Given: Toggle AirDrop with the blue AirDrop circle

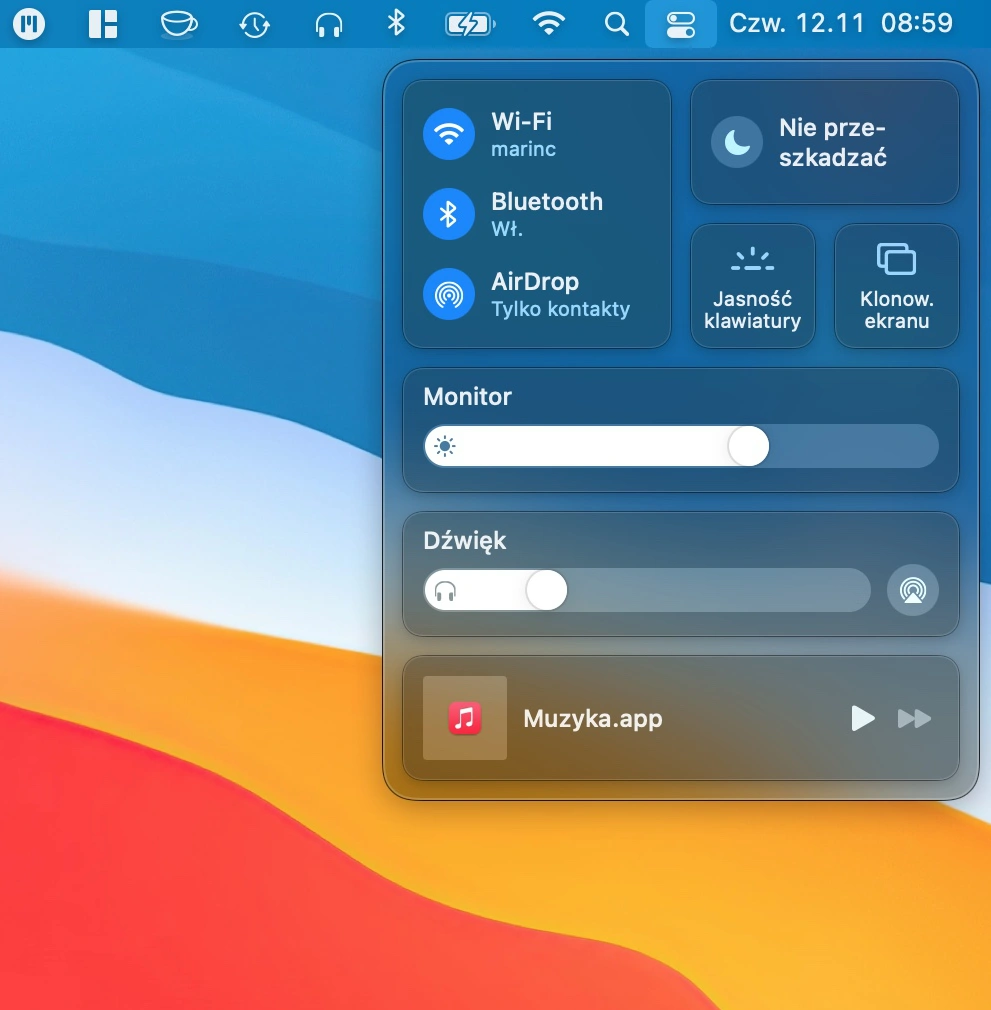Looking at the screenshot, I should (x=449, y=294).
